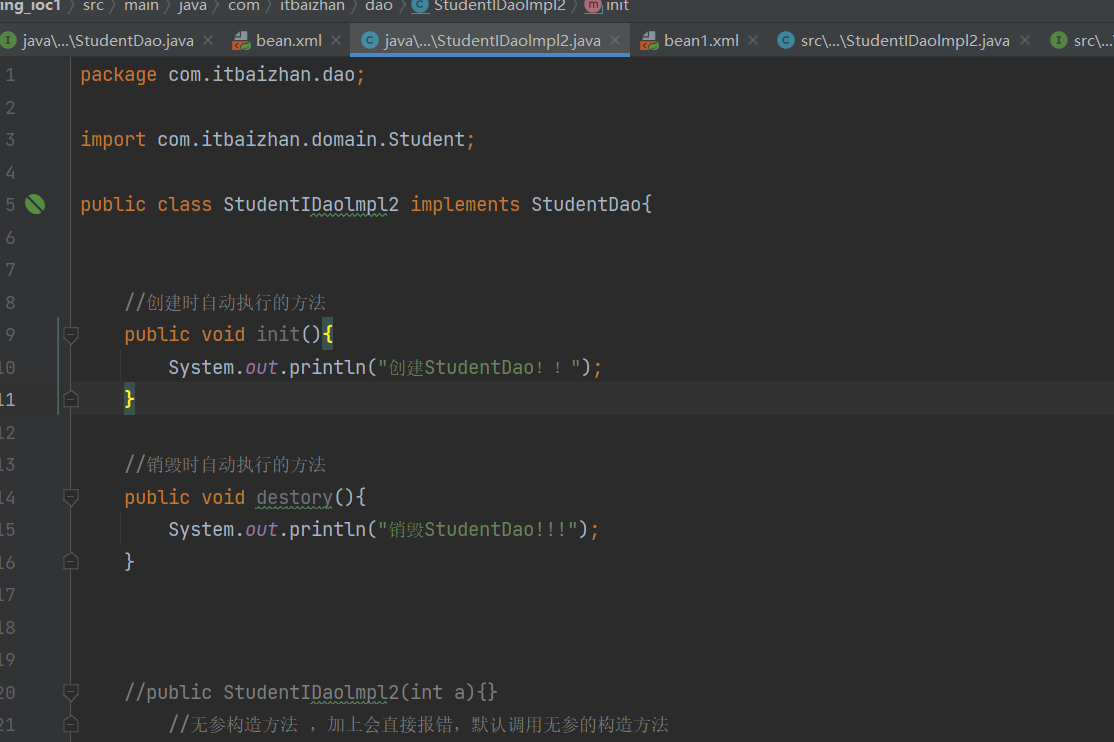The width and height of the screenshot is (1114, 742).
Task: Click line number 5 in the gutter
Action: [x=10, y=205]
